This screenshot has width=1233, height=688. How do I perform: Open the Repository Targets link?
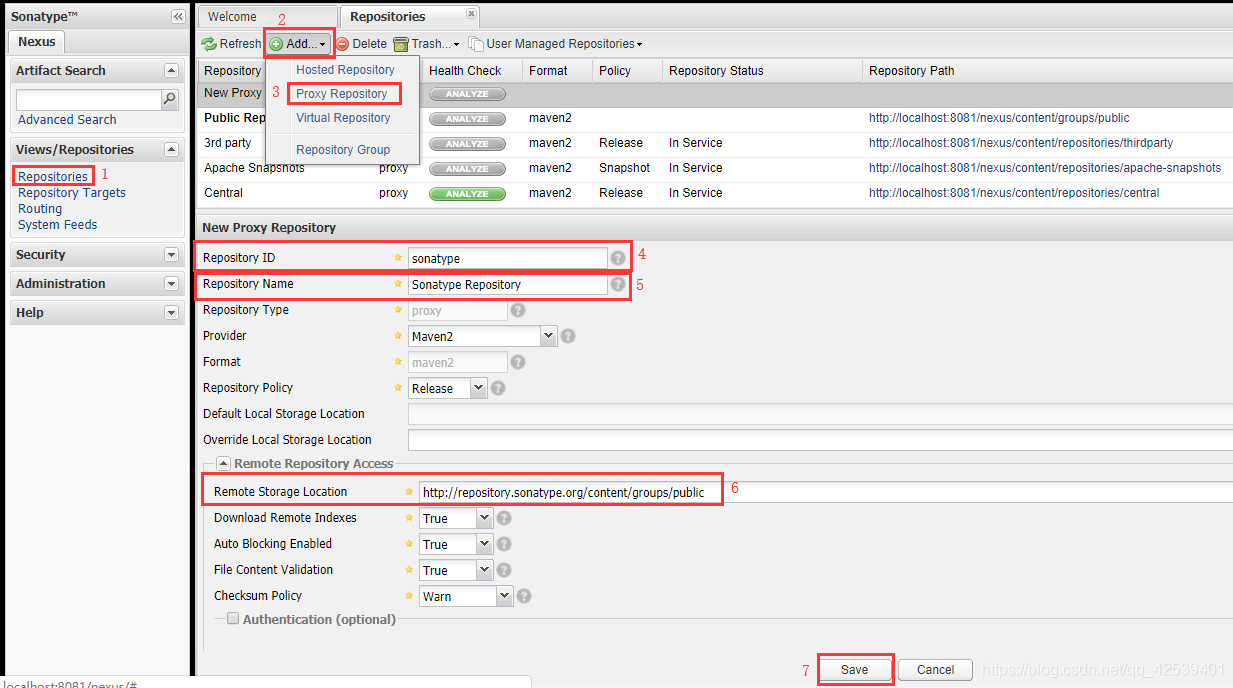tap(72, 193)
